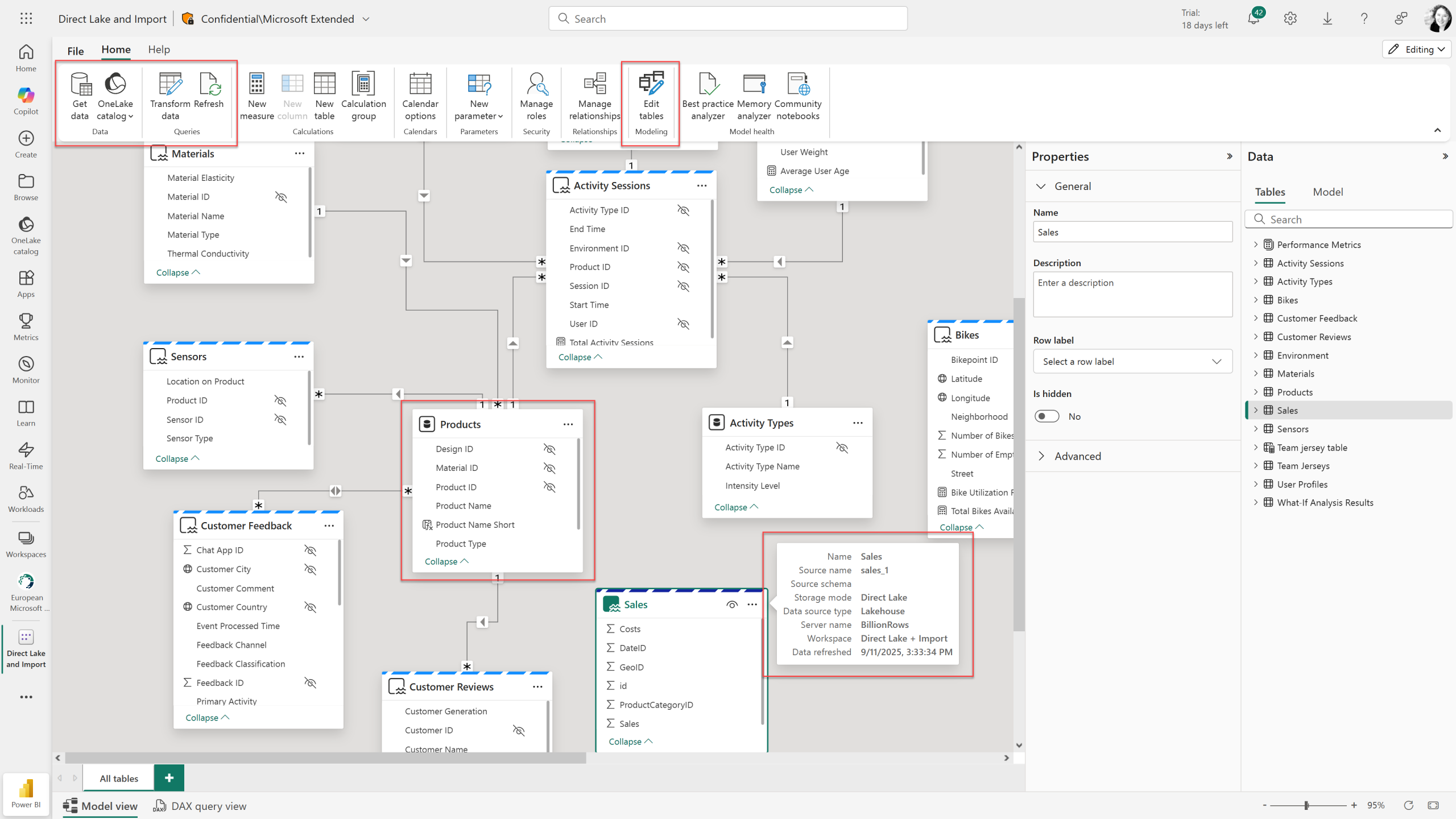Toggle the Is hidden switch
The width and height of the screenshot is (1456, 819).
click(1046, 416)
